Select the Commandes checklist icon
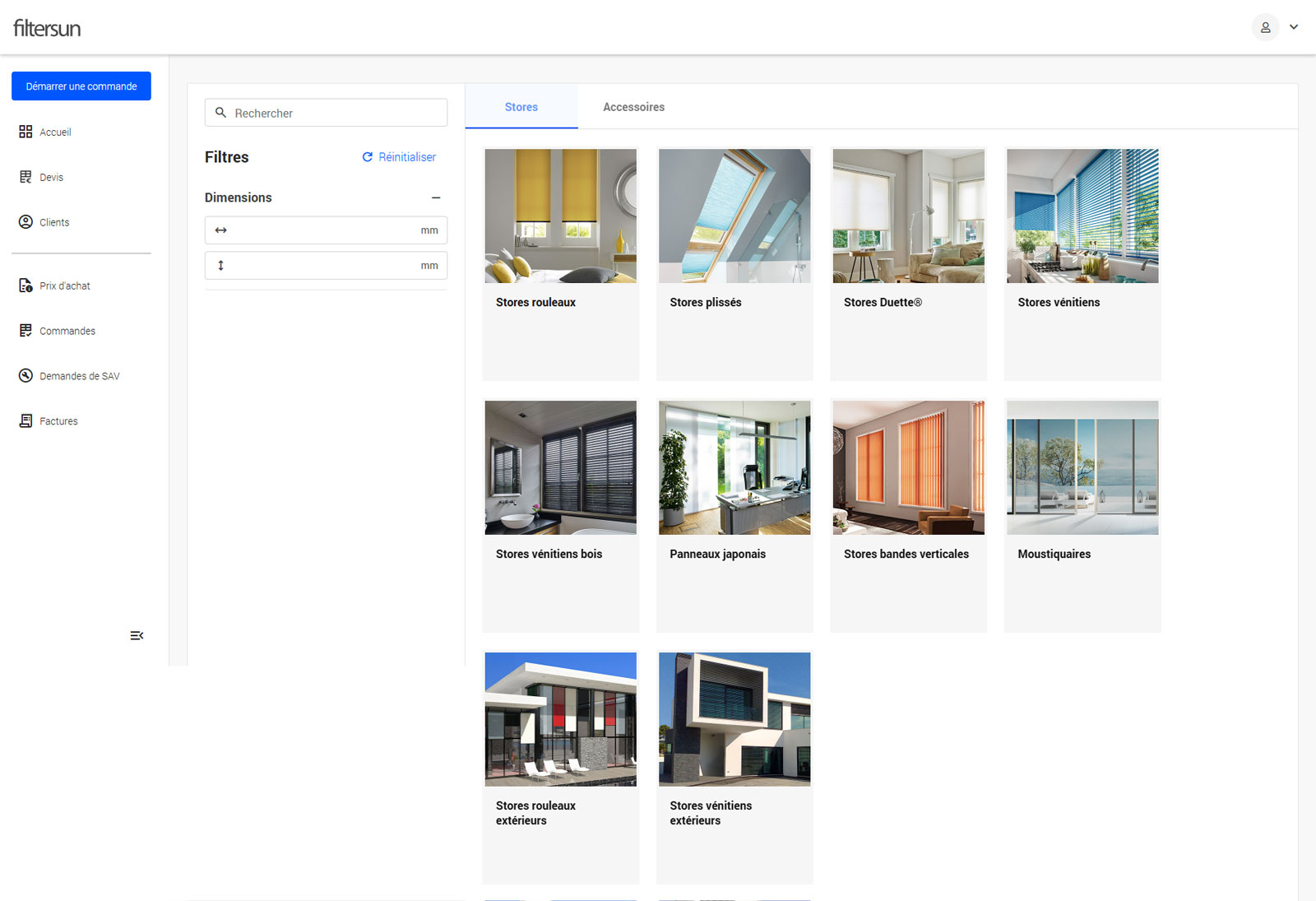Screen dimensions: 1316x901 (25, 331)
